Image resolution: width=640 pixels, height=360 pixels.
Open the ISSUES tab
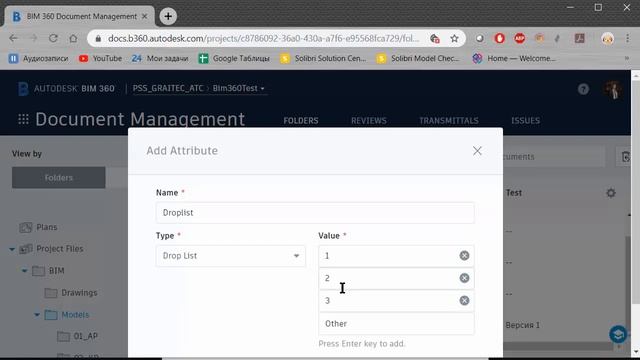(x=525, y=121)
